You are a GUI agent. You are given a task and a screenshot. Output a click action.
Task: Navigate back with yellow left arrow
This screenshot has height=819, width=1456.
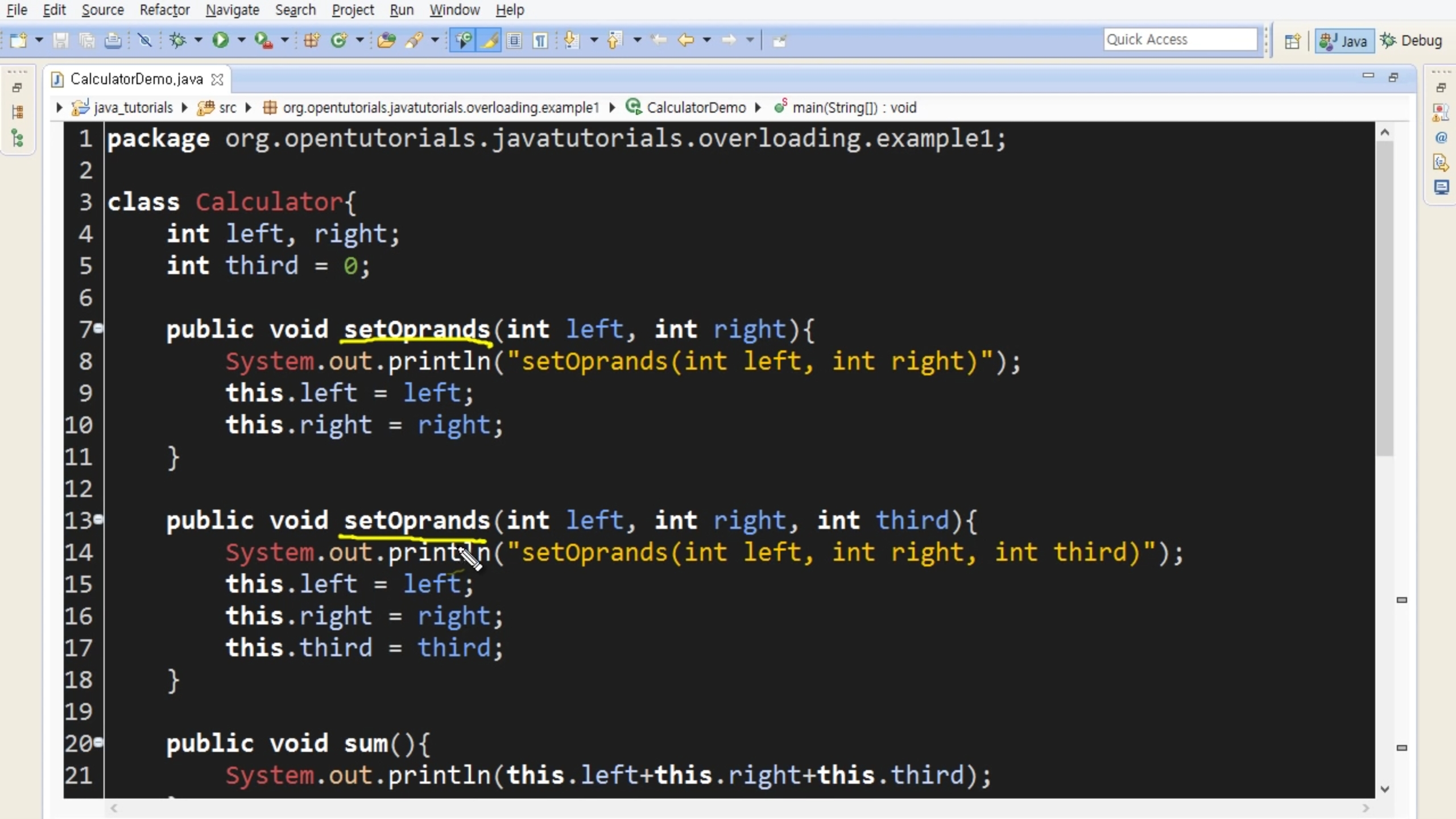coord(686,40)
